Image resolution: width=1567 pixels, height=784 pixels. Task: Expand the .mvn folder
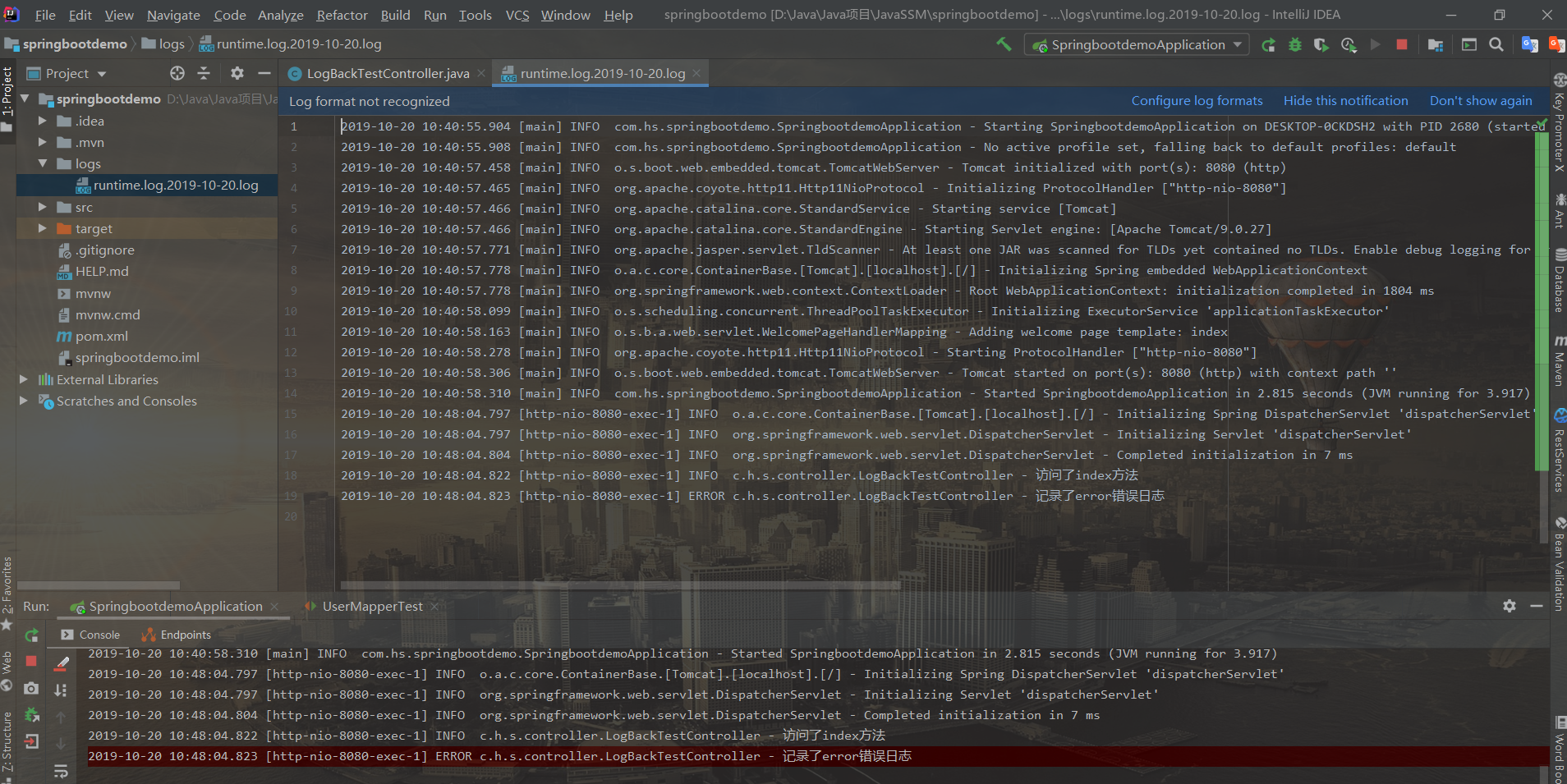[x=43, y=142]
